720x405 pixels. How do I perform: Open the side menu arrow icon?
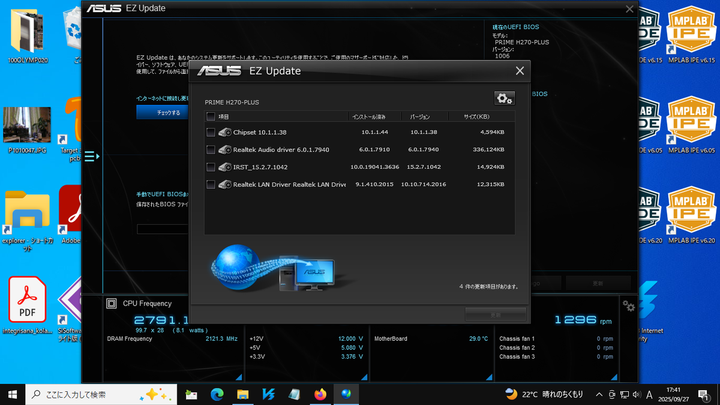coord(90,157)
